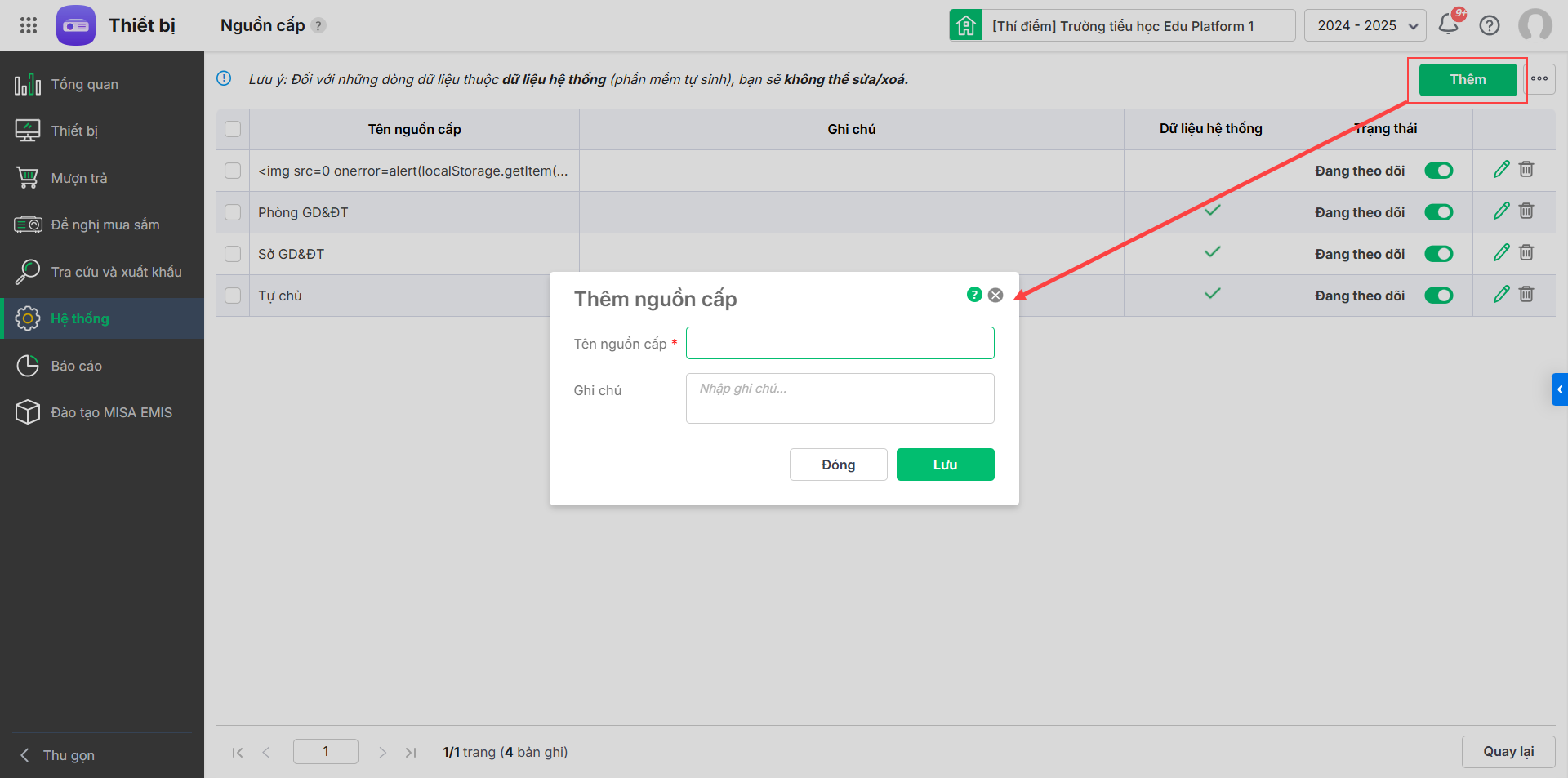Image resolution: width=1568 pixels, height=778 pixels.
Task: Select all rows with header checkbox
Action: (233, 129)
